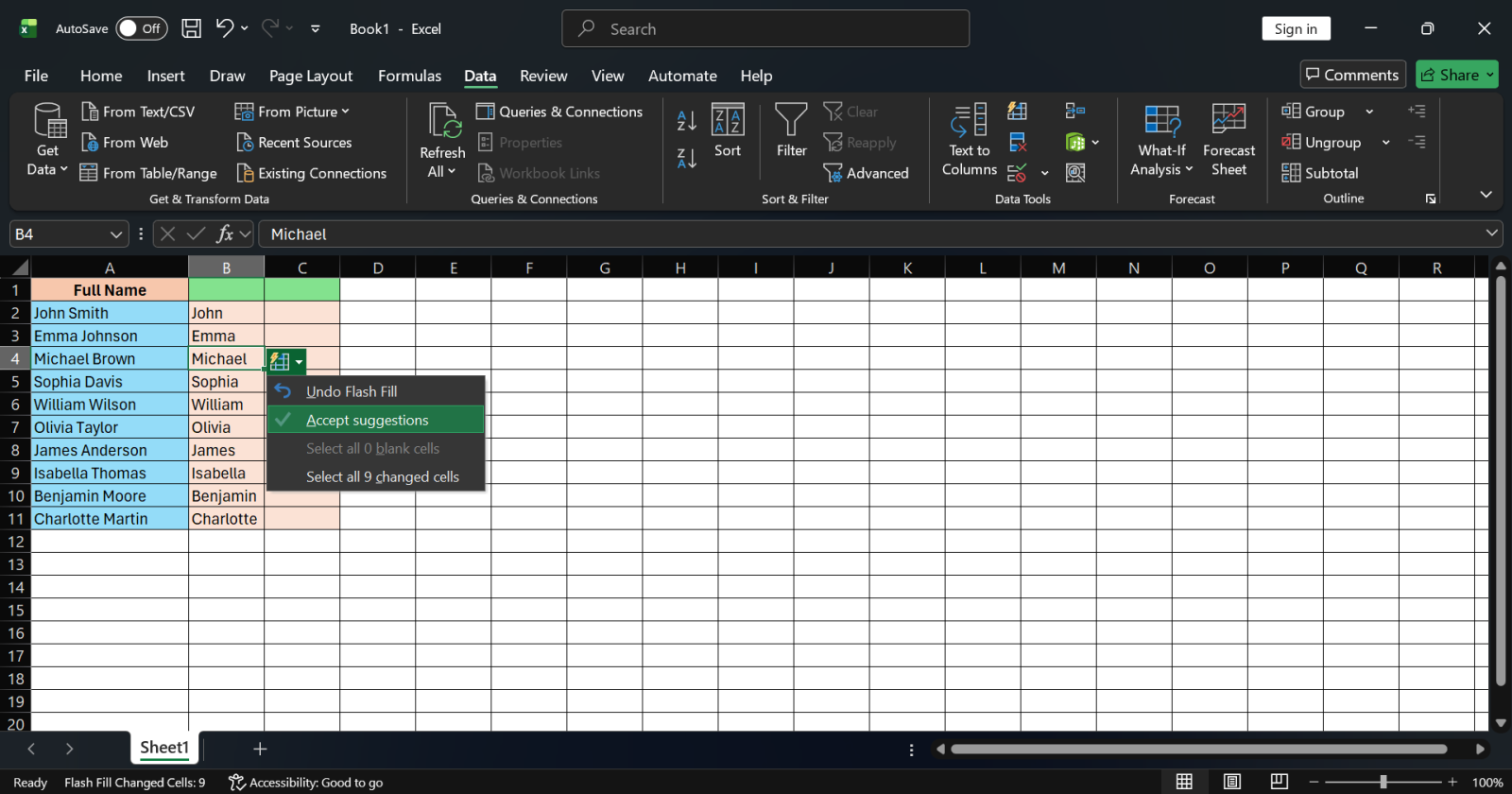Open the Comments pane button

(x=1352, y=75)
